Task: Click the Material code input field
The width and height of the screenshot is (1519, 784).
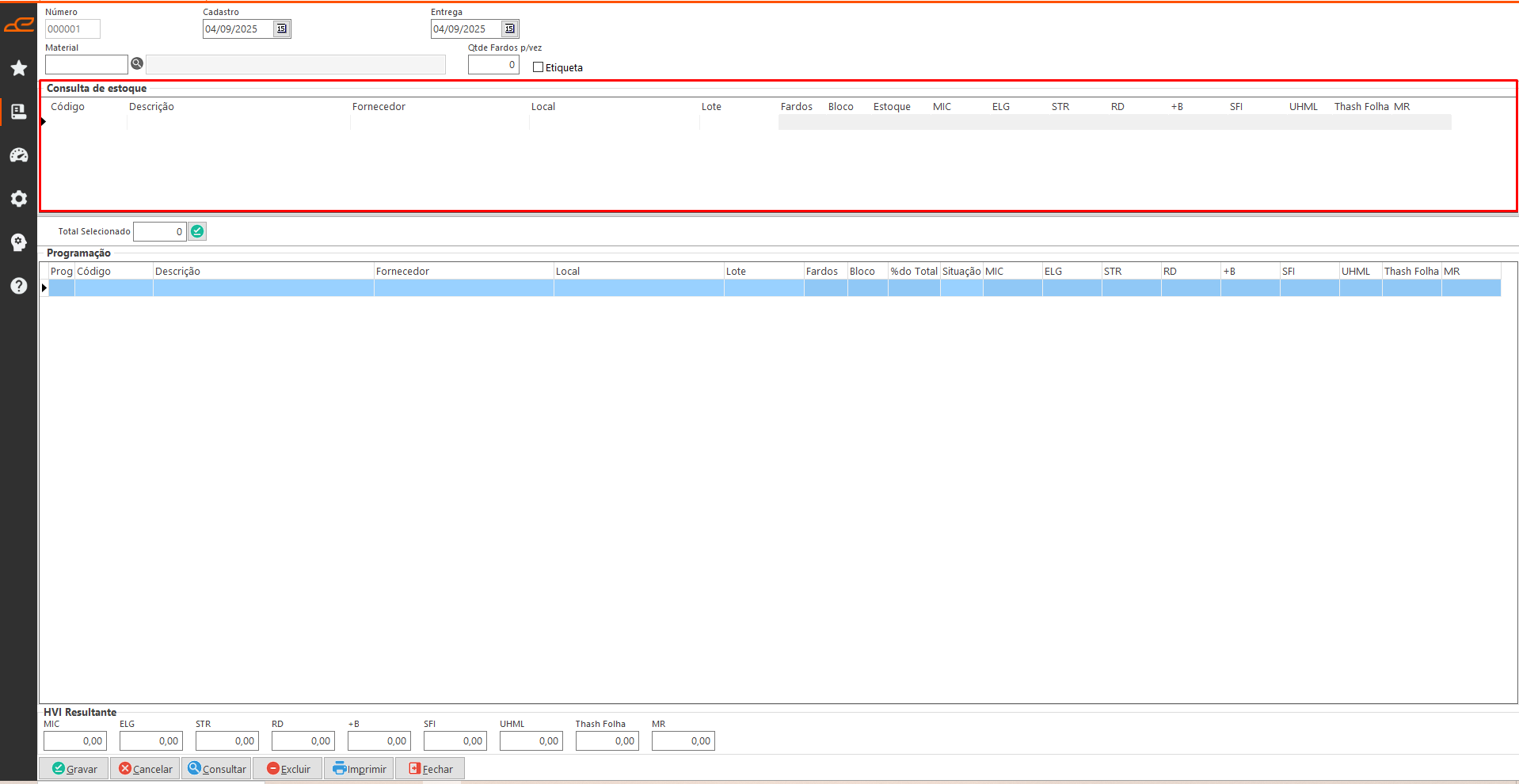Action: tap(86, 64)
